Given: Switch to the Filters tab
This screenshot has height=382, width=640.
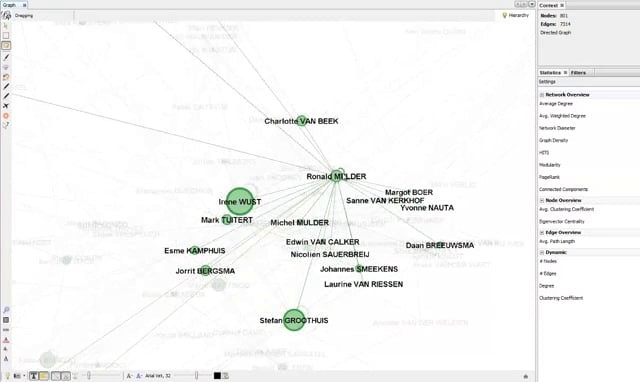Looking at the screenshot, I should 578,73.
